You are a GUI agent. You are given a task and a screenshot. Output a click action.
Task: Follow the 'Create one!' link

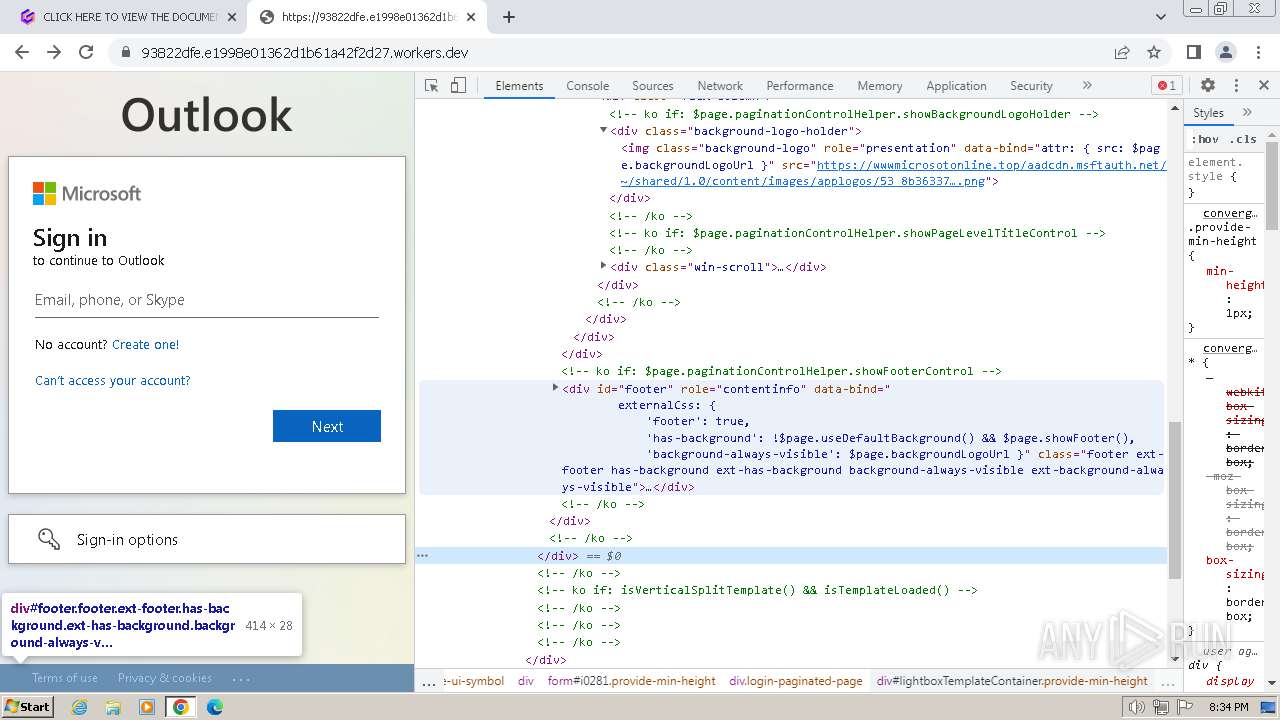coord(146,344)
